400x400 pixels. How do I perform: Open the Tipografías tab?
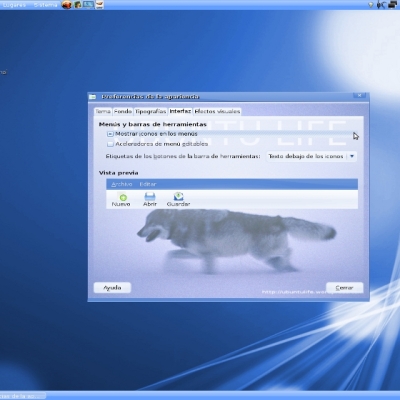tap(150, 111)
